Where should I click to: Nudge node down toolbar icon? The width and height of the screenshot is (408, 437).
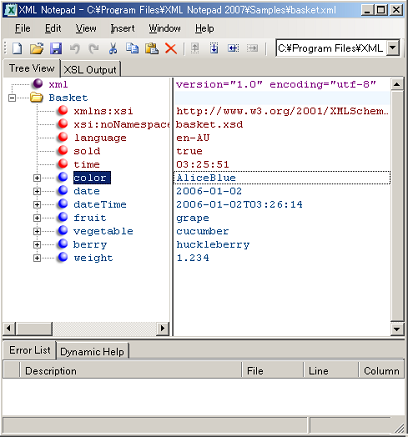coord(214,48)
